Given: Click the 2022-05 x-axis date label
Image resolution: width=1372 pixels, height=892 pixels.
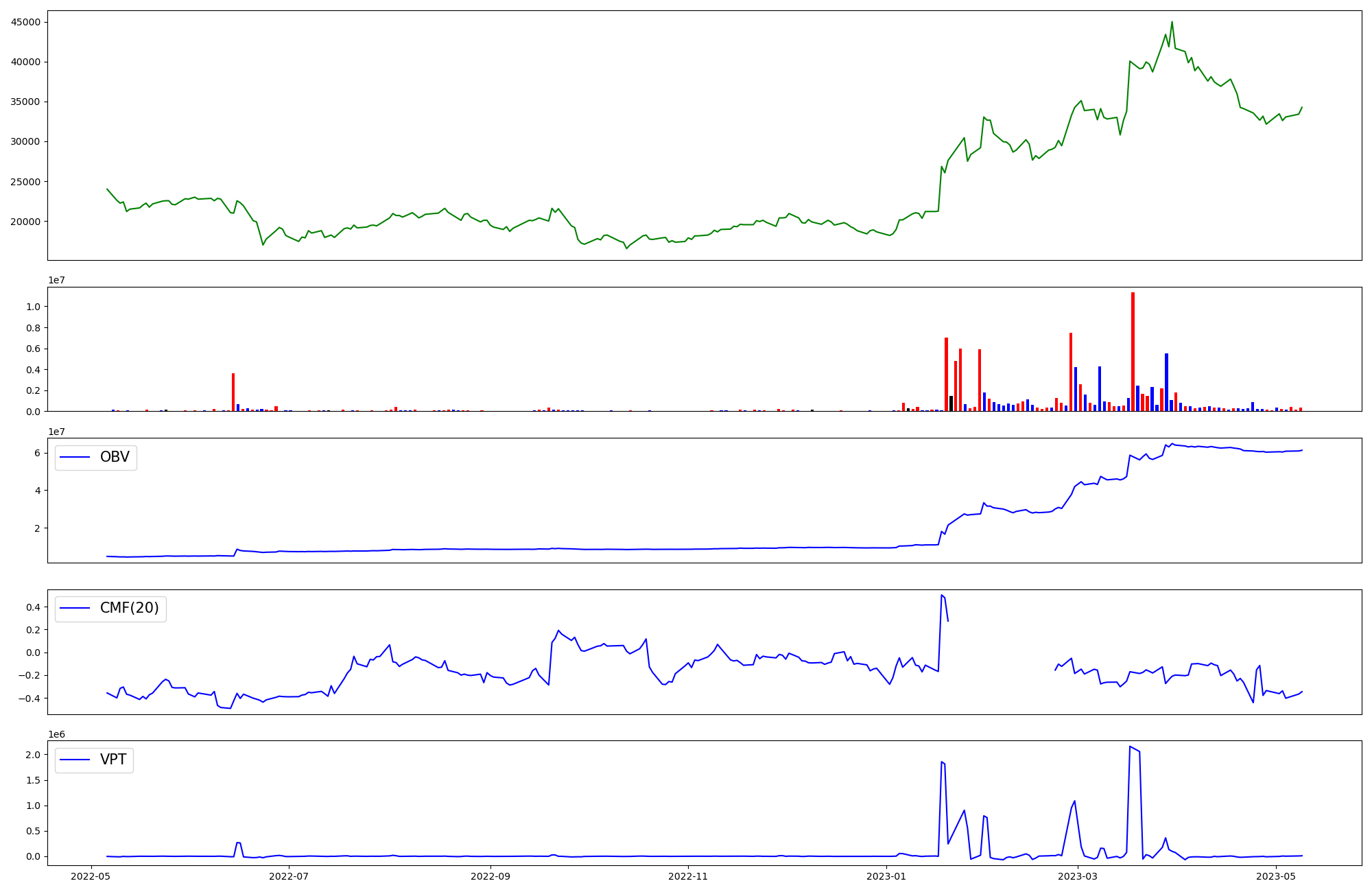Looking at the screenshot, I should (91, 876).
